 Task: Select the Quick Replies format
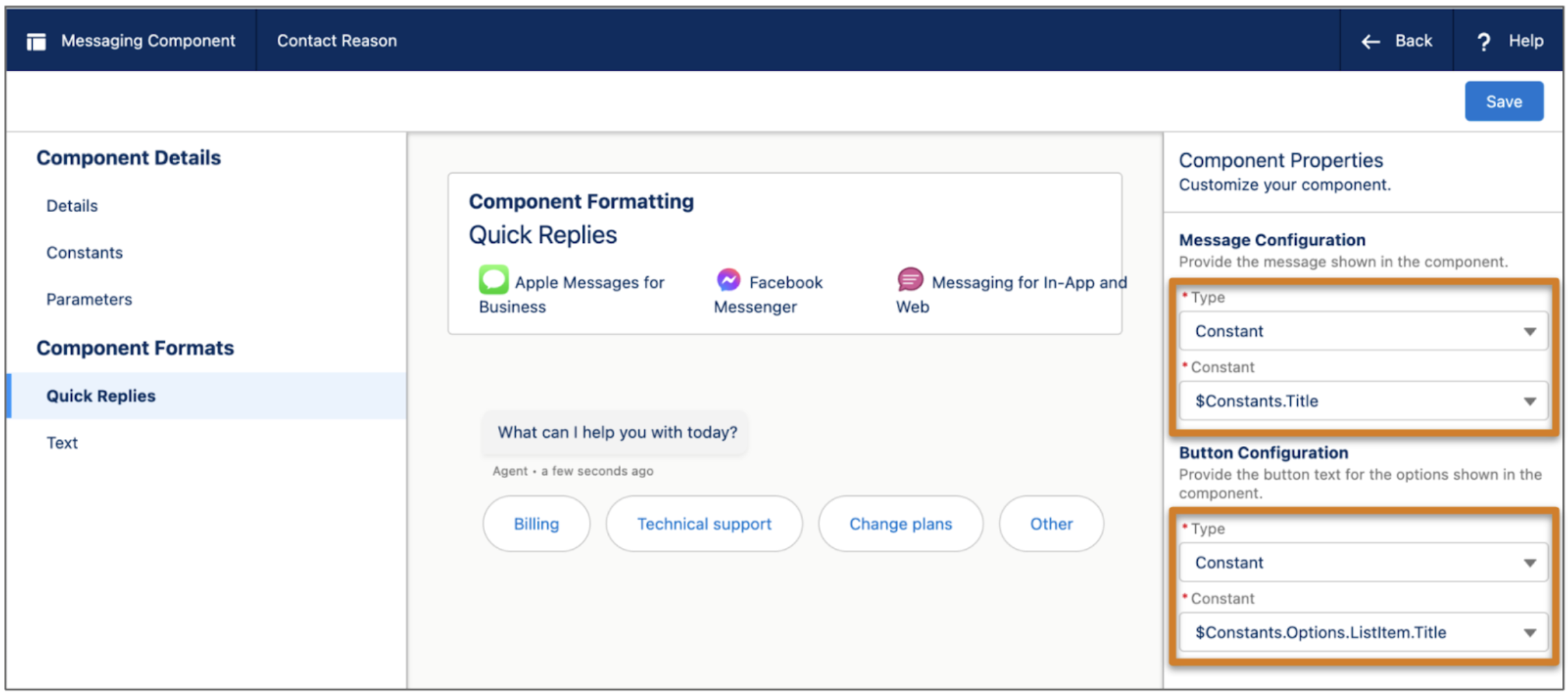click(x=101, y=395)
